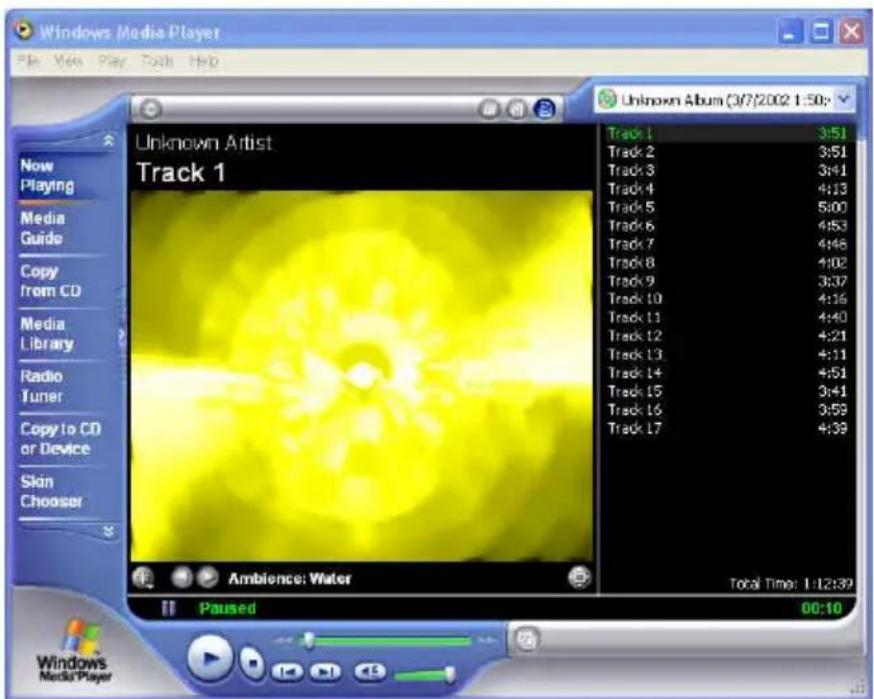Click the yellow visualization display

click(362, 377)
